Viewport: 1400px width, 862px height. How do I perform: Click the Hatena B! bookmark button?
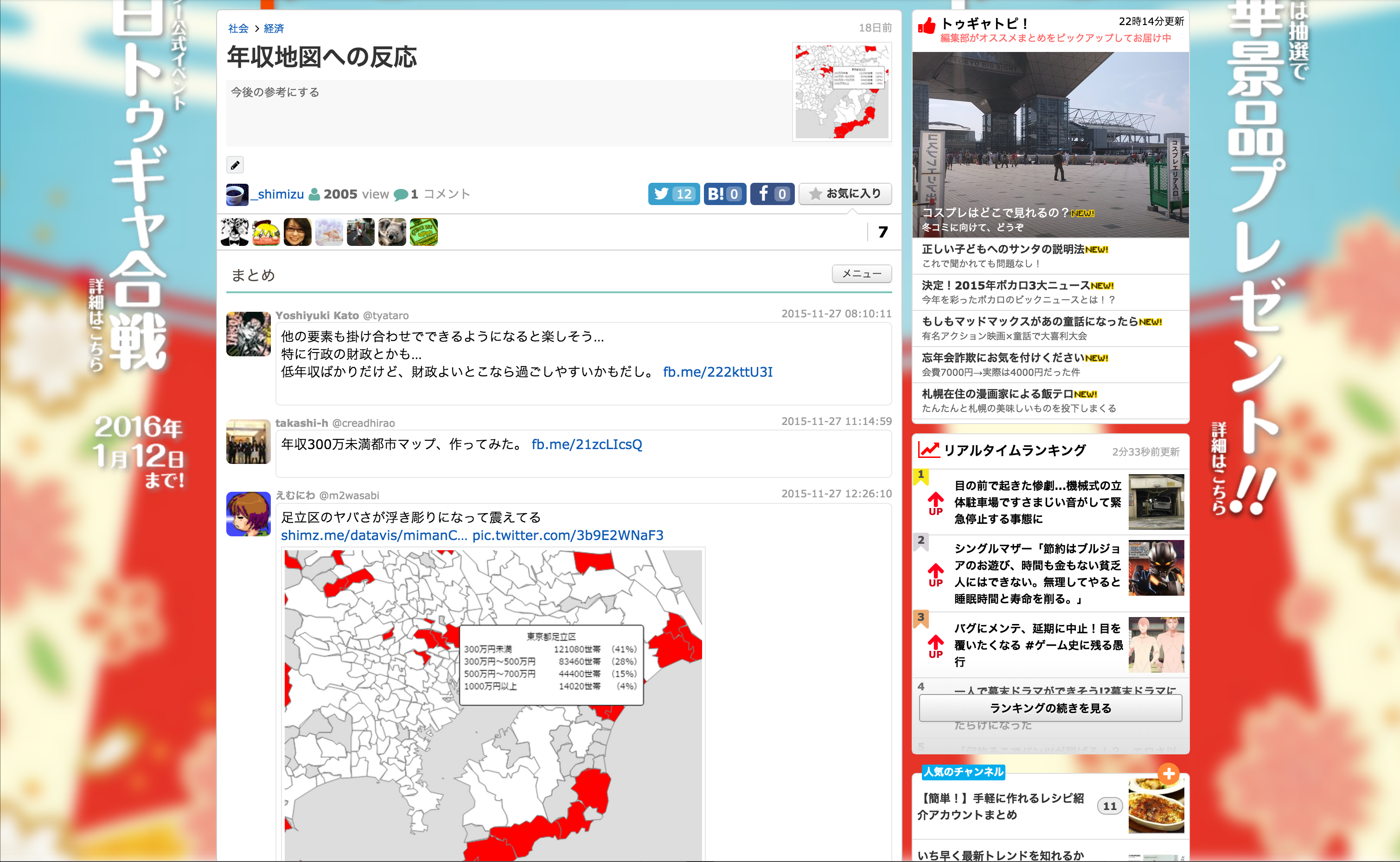pos(724,194)
